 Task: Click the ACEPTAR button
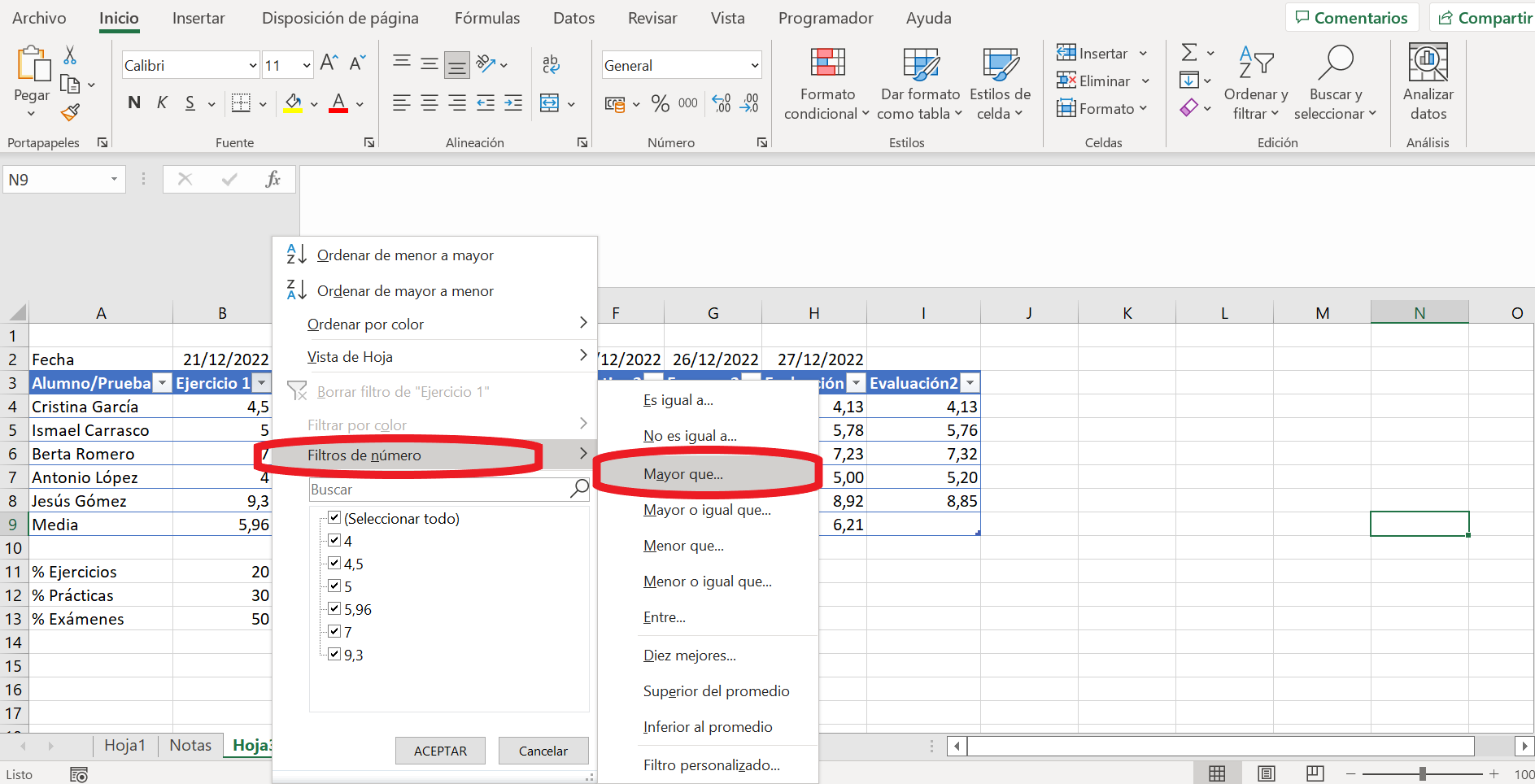point(440,751)
